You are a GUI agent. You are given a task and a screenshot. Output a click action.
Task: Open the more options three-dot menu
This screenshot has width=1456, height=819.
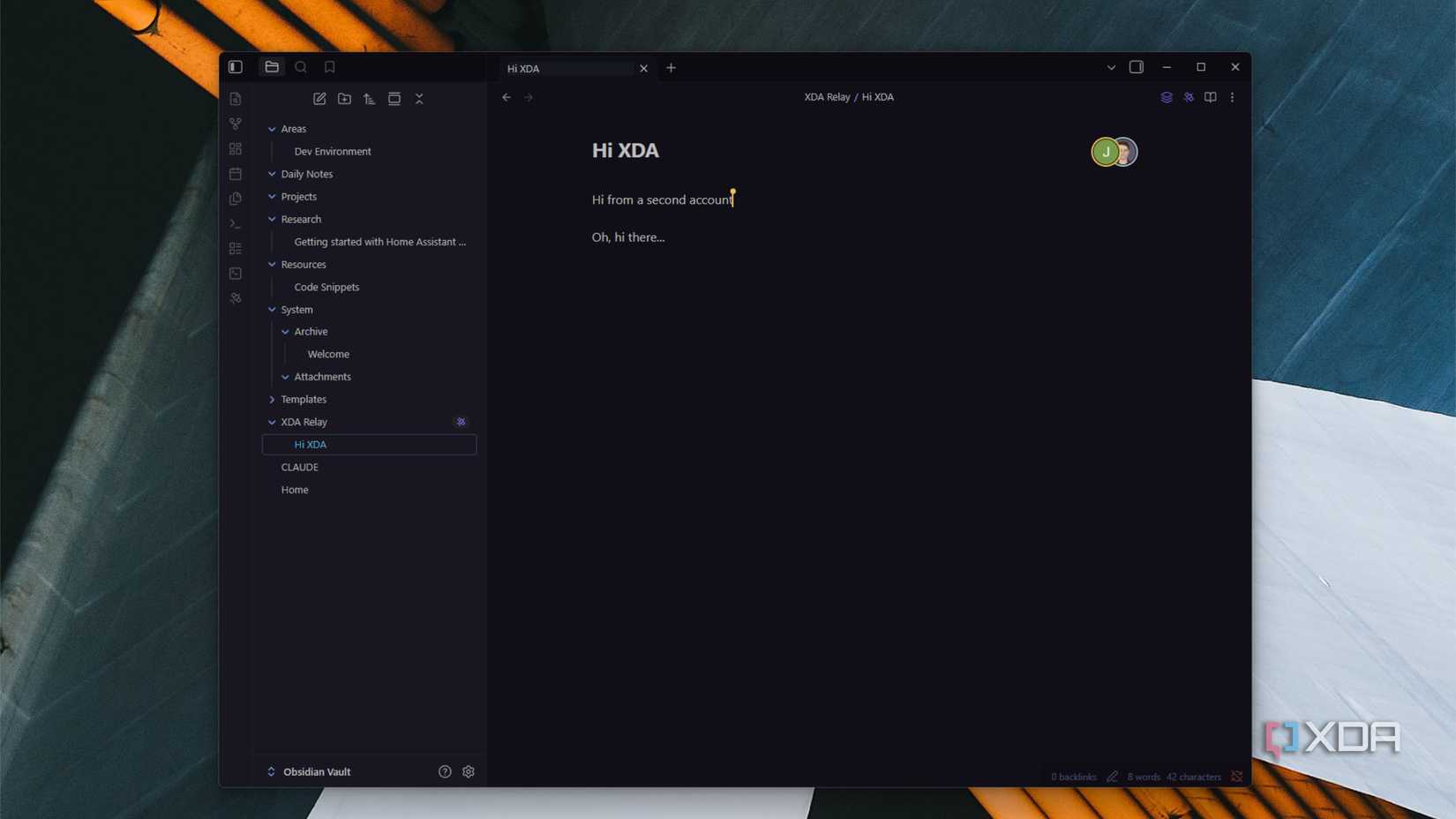[x=1232, y=97]
